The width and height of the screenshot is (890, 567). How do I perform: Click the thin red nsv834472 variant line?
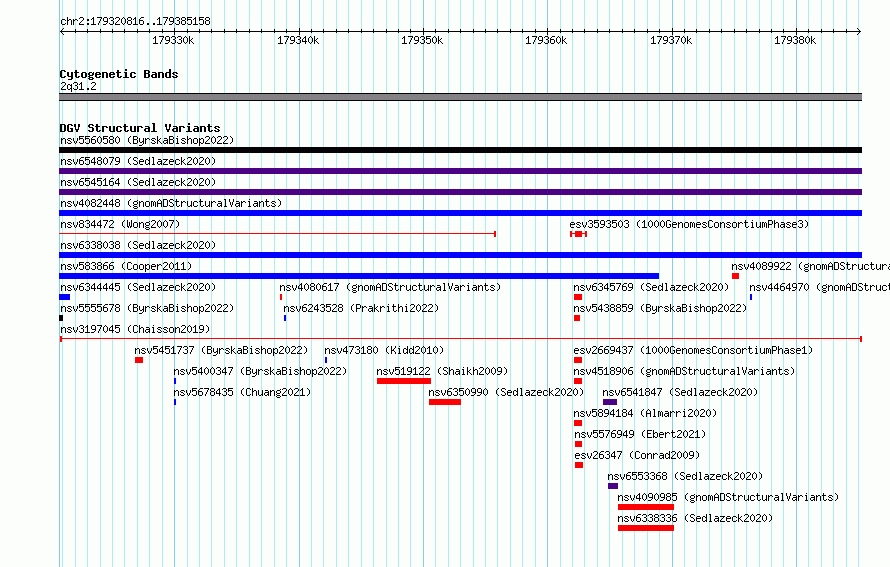pos(278,234)
